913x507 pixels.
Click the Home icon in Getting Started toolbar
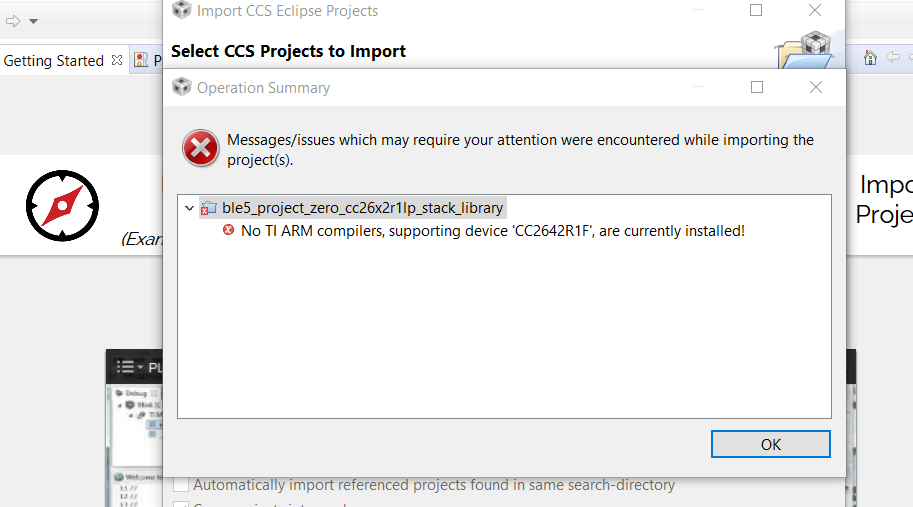[870, 58]
